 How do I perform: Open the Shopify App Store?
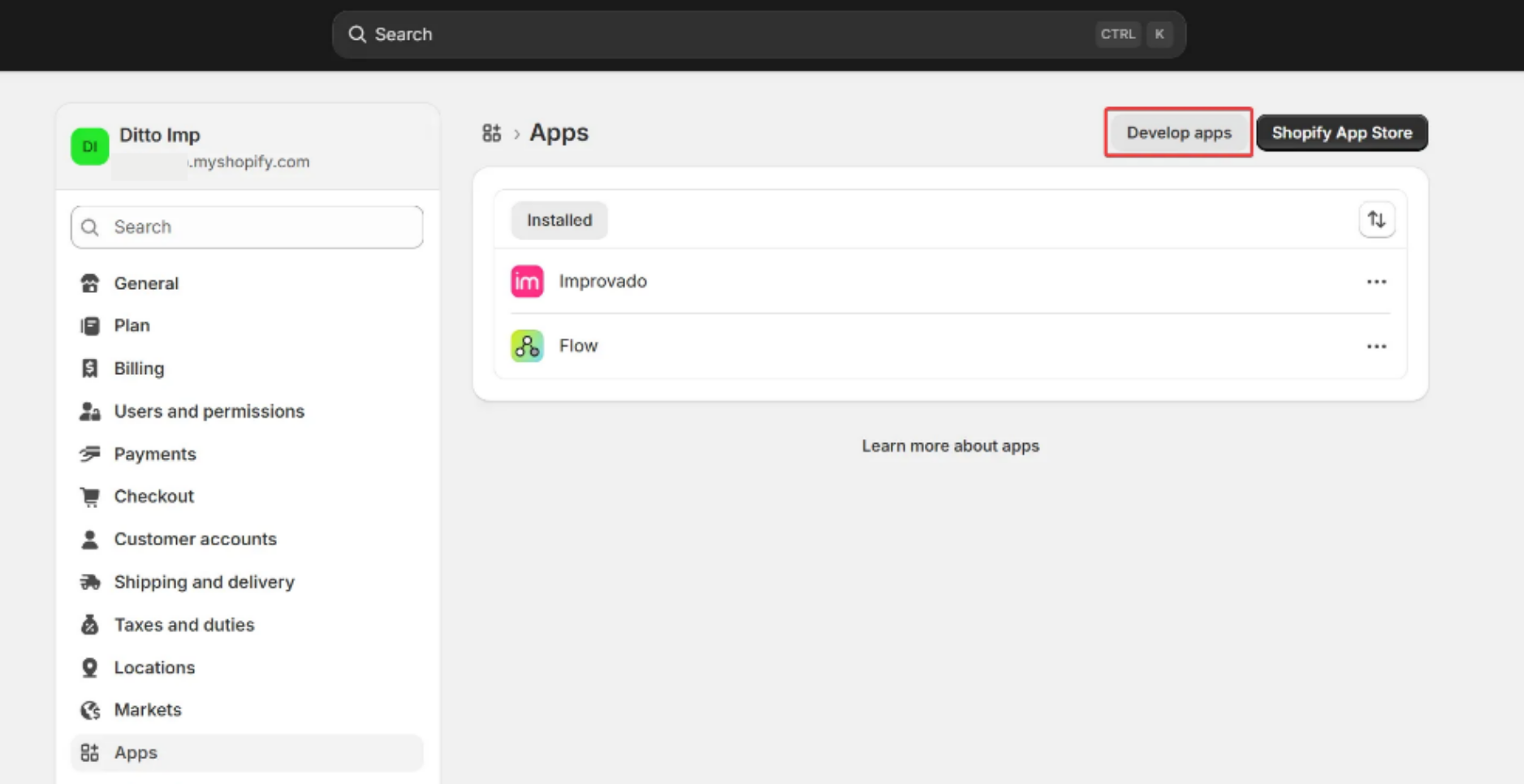coord(1341,132)
